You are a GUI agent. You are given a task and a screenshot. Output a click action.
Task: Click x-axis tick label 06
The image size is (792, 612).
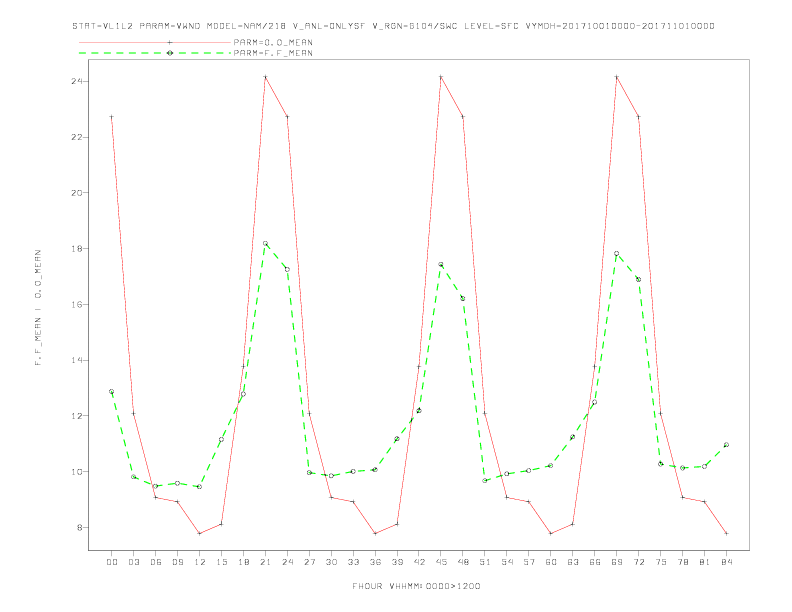click(x=156, y=562)
